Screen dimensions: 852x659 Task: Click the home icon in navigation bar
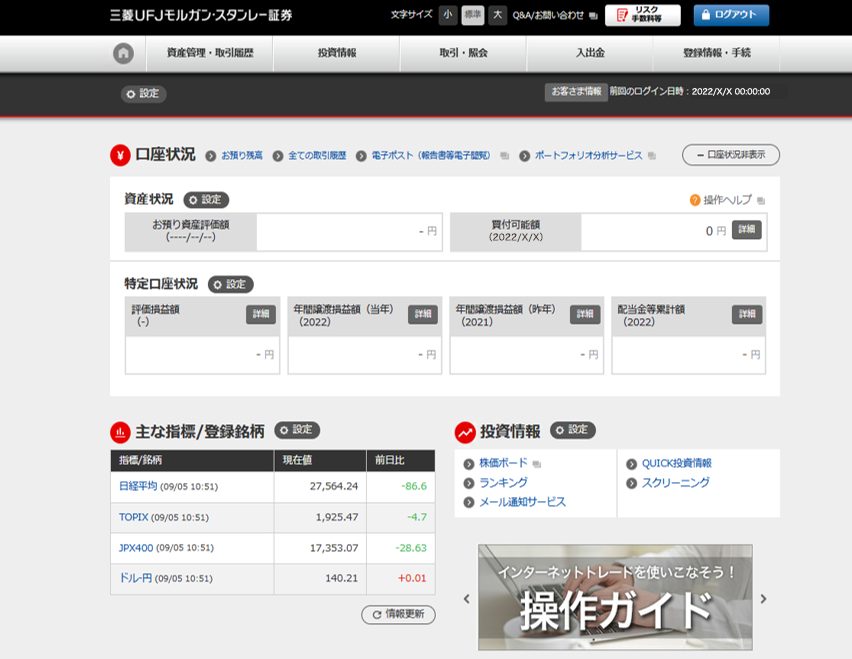(123, 53)
